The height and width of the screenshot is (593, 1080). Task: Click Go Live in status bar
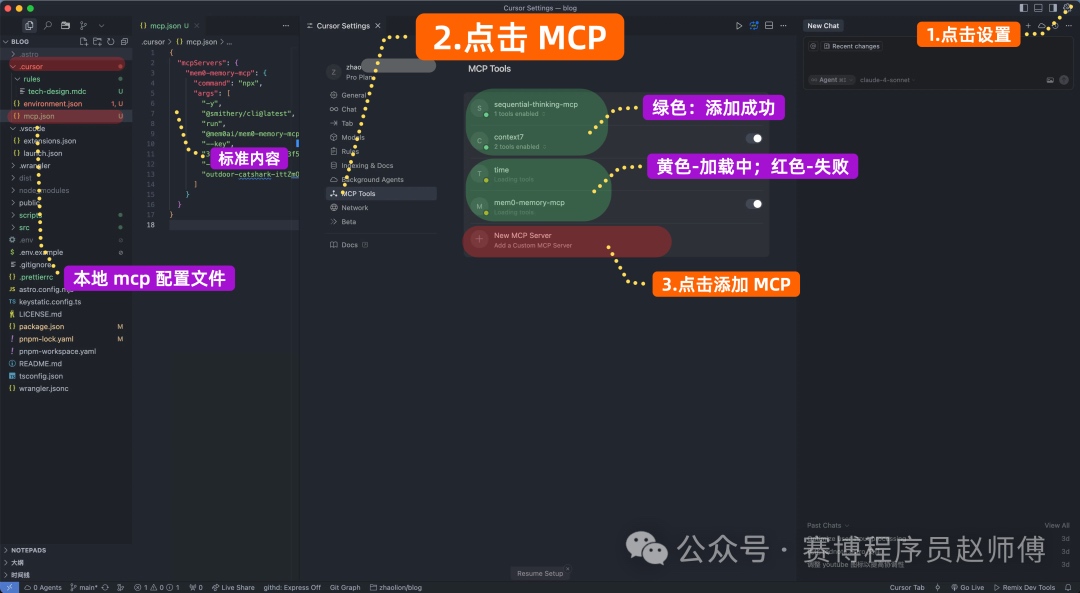[968, 587]
